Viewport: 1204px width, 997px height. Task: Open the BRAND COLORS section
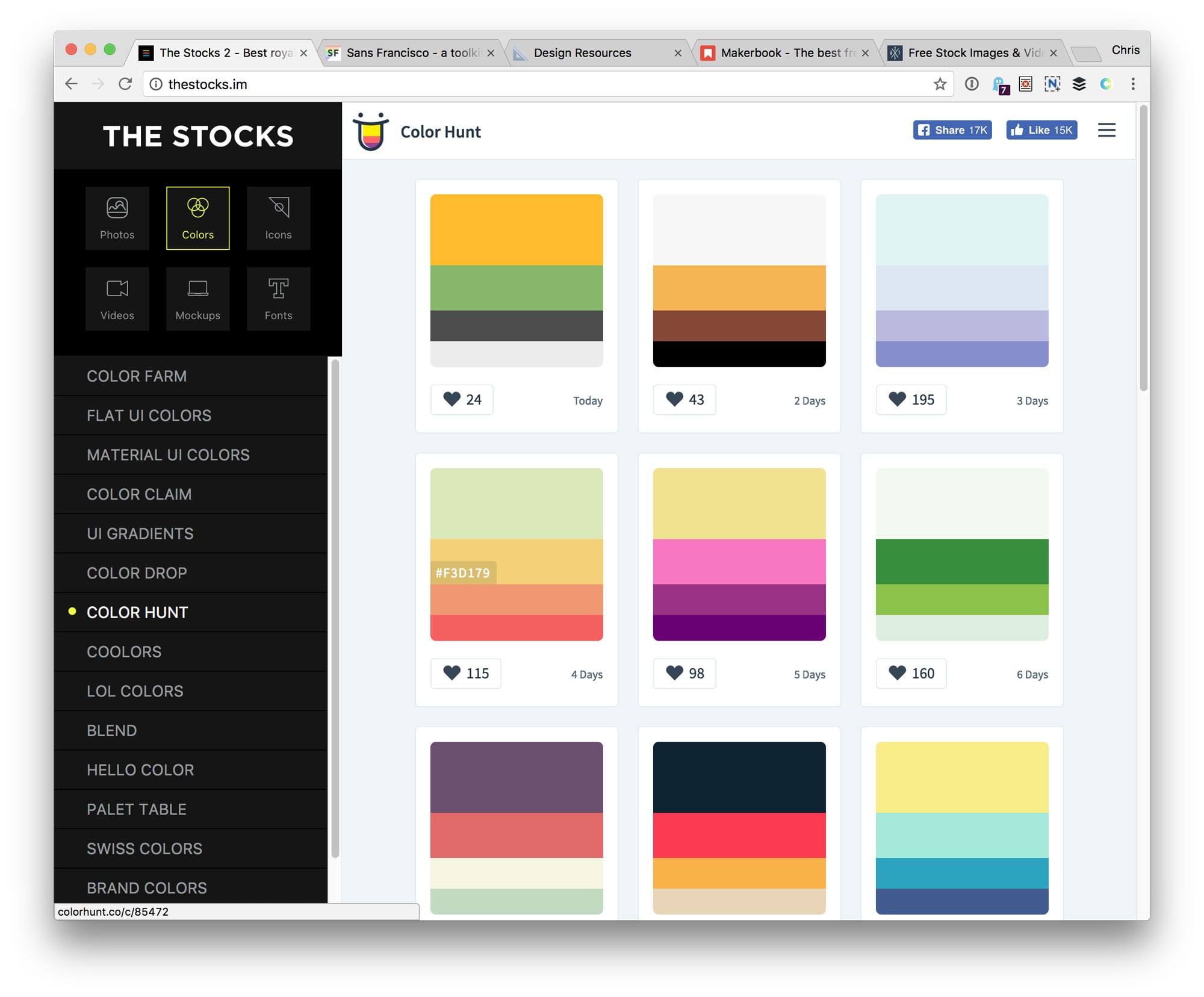click(x=146, y=887)
